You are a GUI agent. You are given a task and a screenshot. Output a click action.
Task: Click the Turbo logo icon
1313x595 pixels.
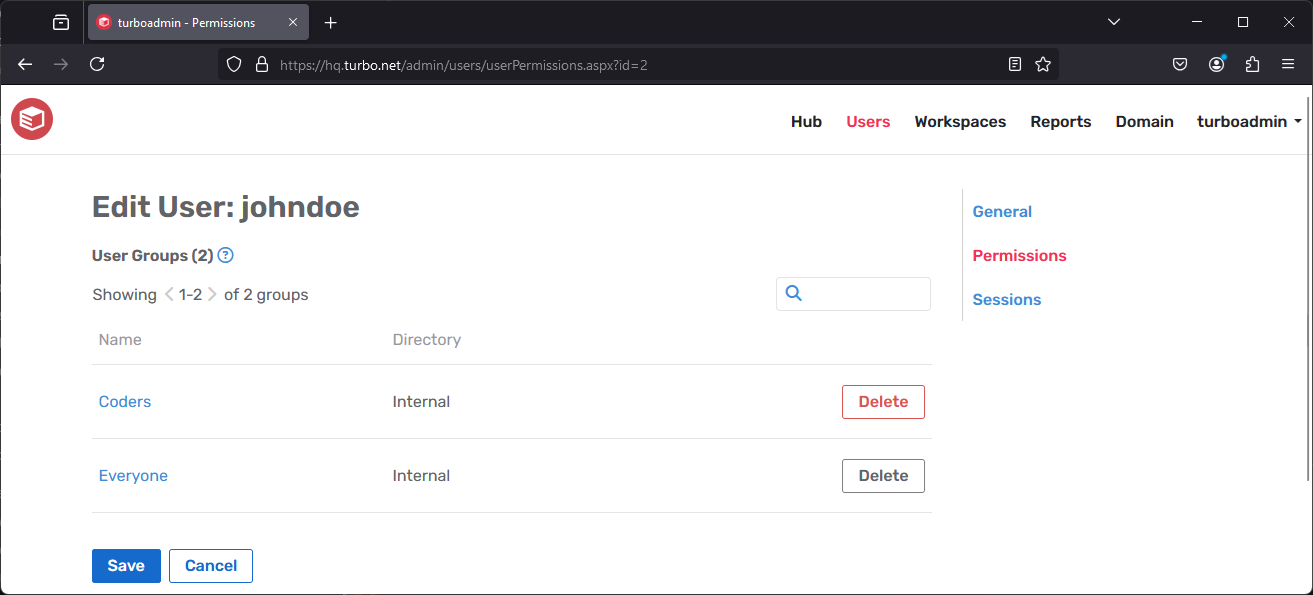[x=31, y=119]
